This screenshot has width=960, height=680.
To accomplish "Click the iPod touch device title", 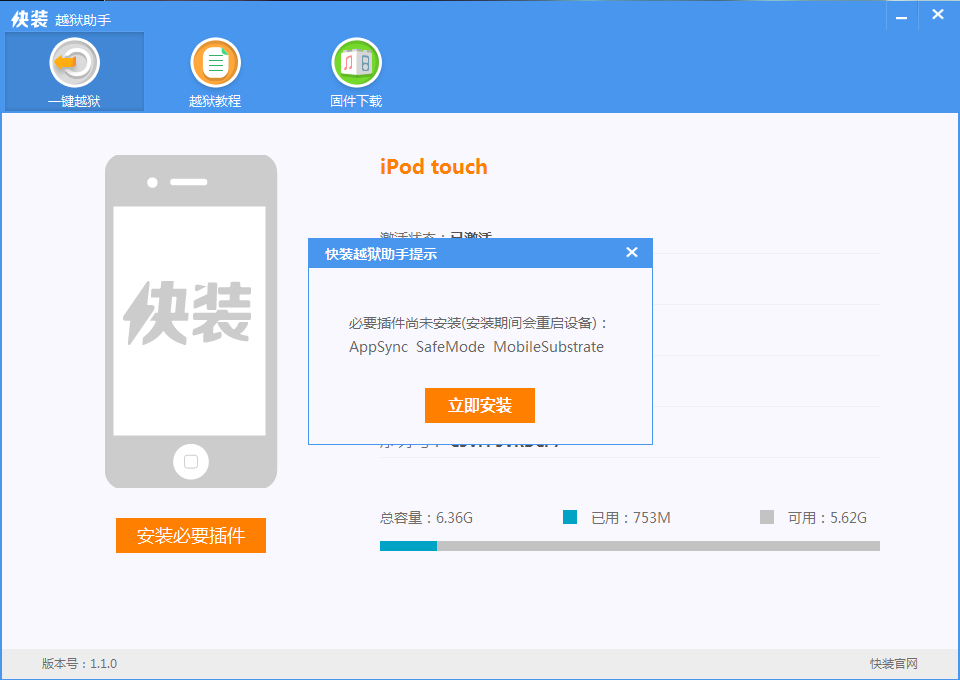I will [433, 166].
